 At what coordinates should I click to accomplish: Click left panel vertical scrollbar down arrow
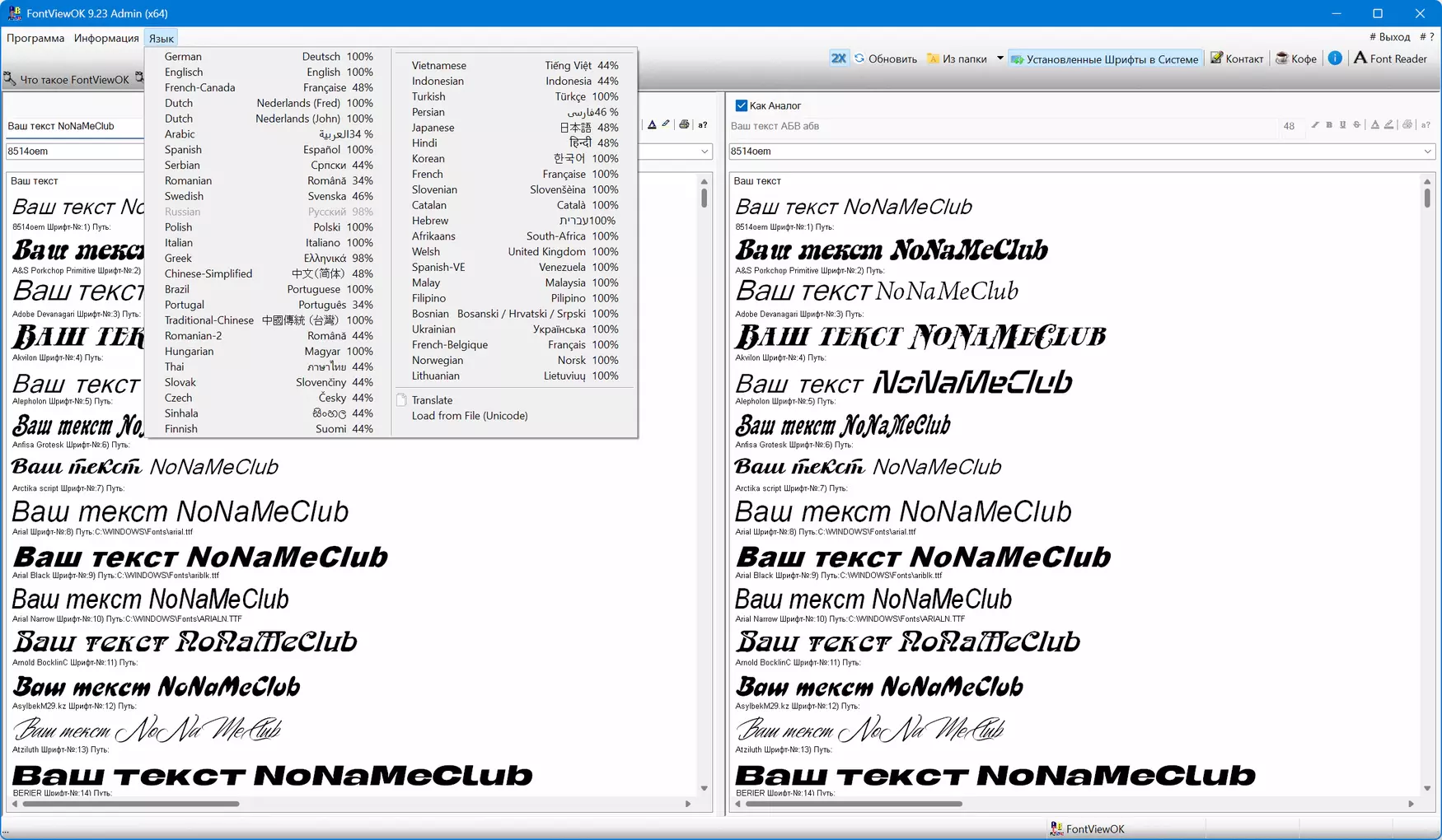coord(705,788)
